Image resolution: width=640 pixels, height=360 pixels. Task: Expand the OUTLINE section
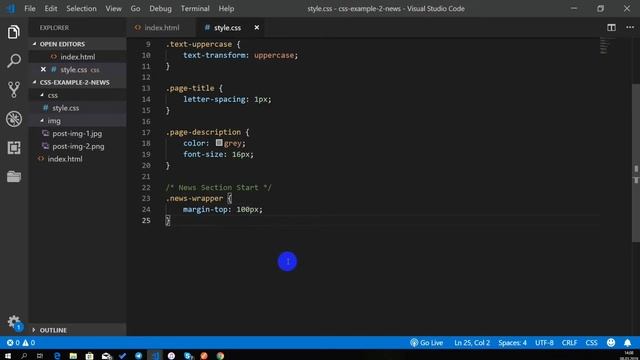[x=77, y=330]
